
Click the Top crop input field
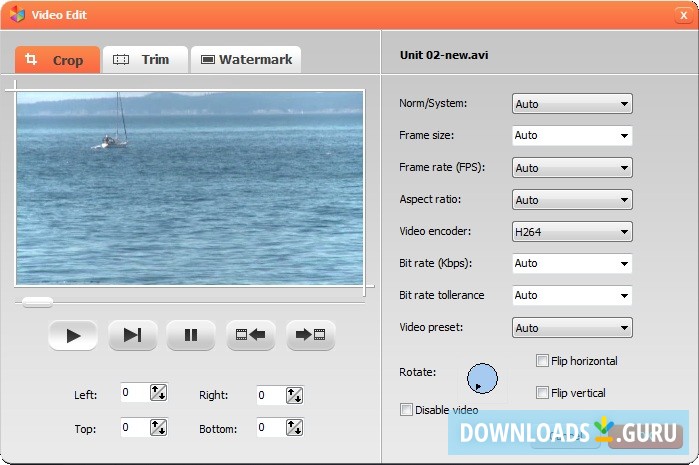tap(135, 427)
